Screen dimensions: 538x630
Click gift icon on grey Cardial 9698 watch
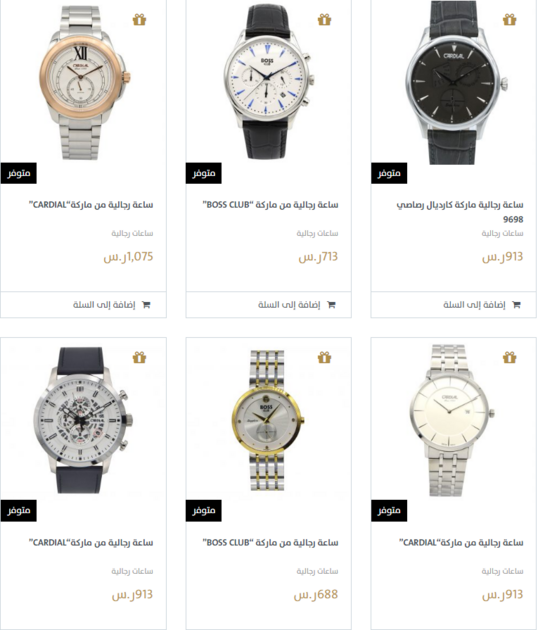click(x=509, y=19)
